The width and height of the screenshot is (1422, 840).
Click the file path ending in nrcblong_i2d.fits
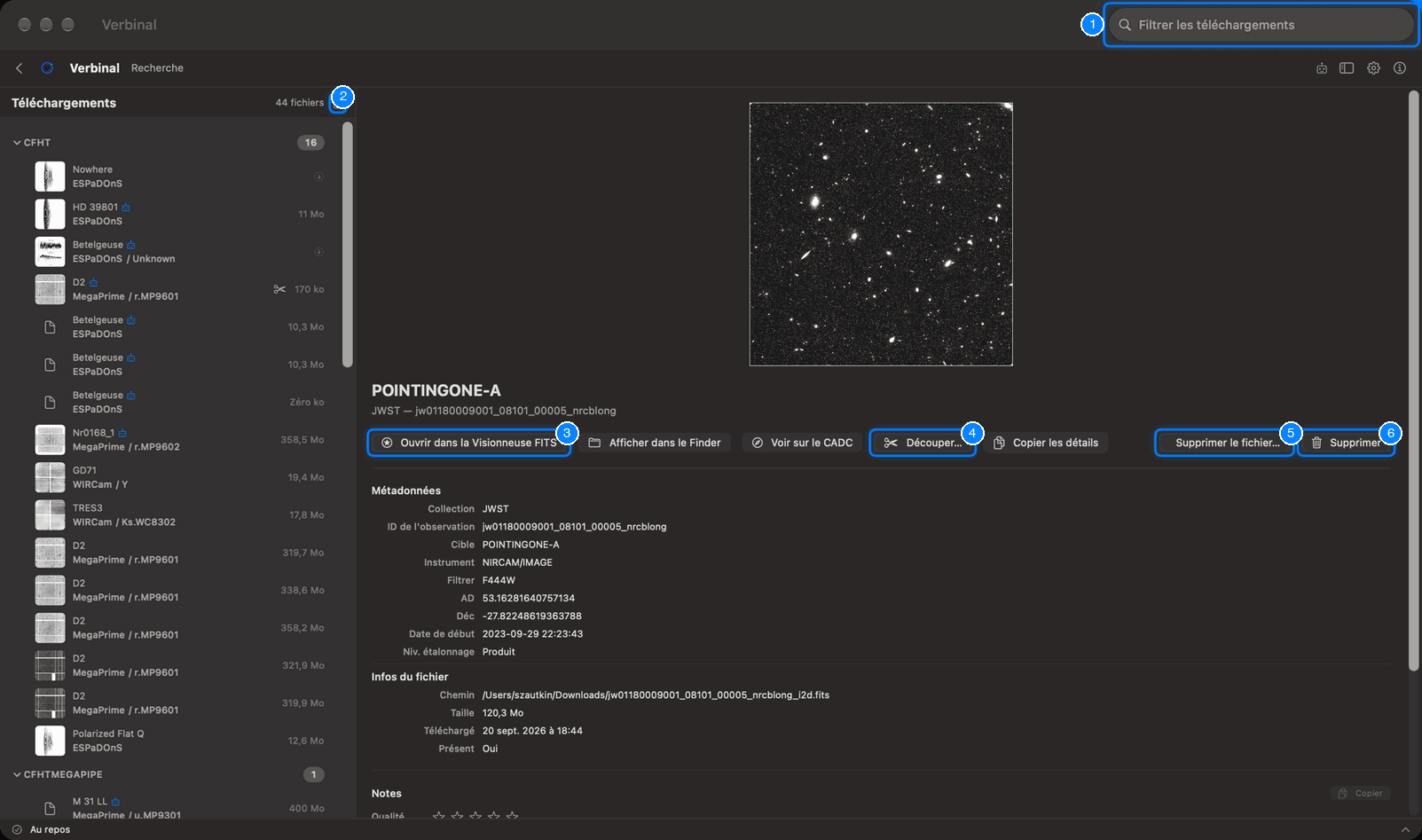point(656,695)
